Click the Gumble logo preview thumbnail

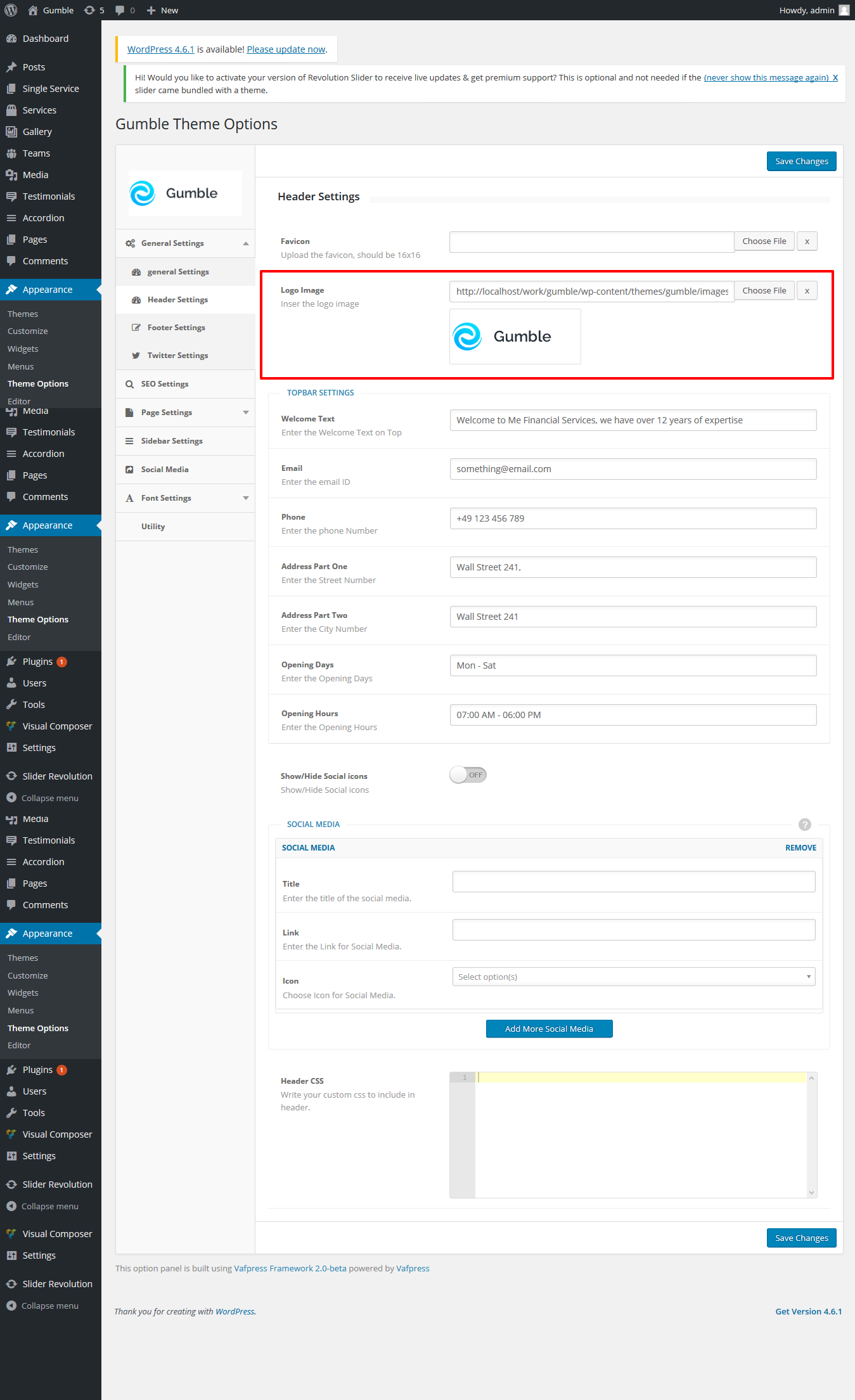pos(515,337)
